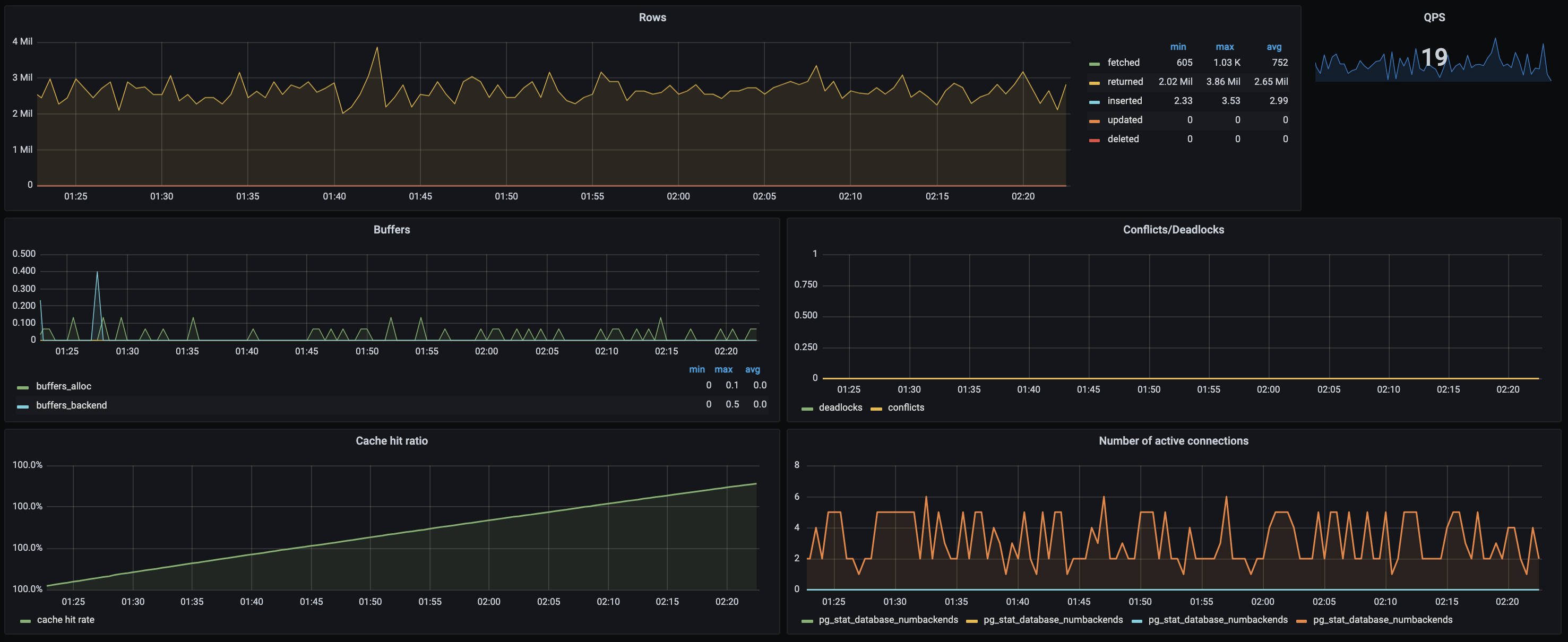Click the blue inserted legend color icon
The width and height of the screenshot is (1568, 642).
click(x=1095, y=102)
